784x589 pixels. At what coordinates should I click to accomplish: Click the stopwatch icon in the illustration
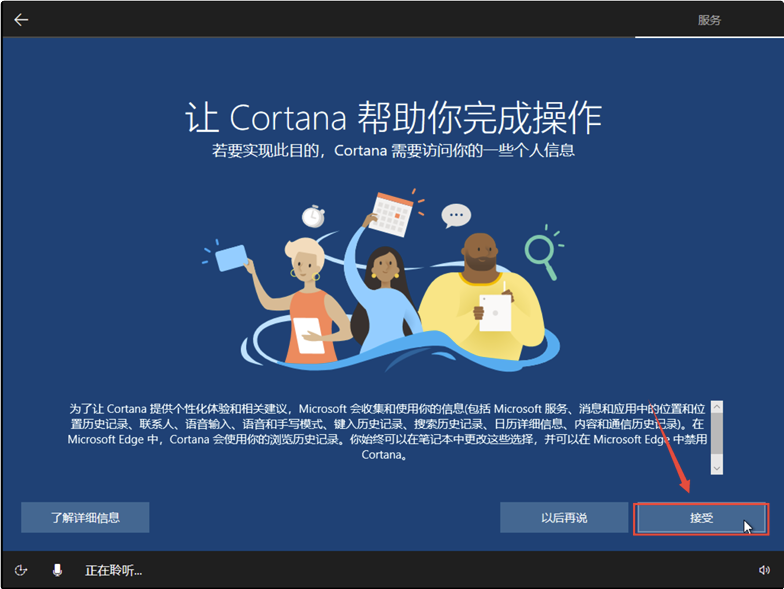314,215
